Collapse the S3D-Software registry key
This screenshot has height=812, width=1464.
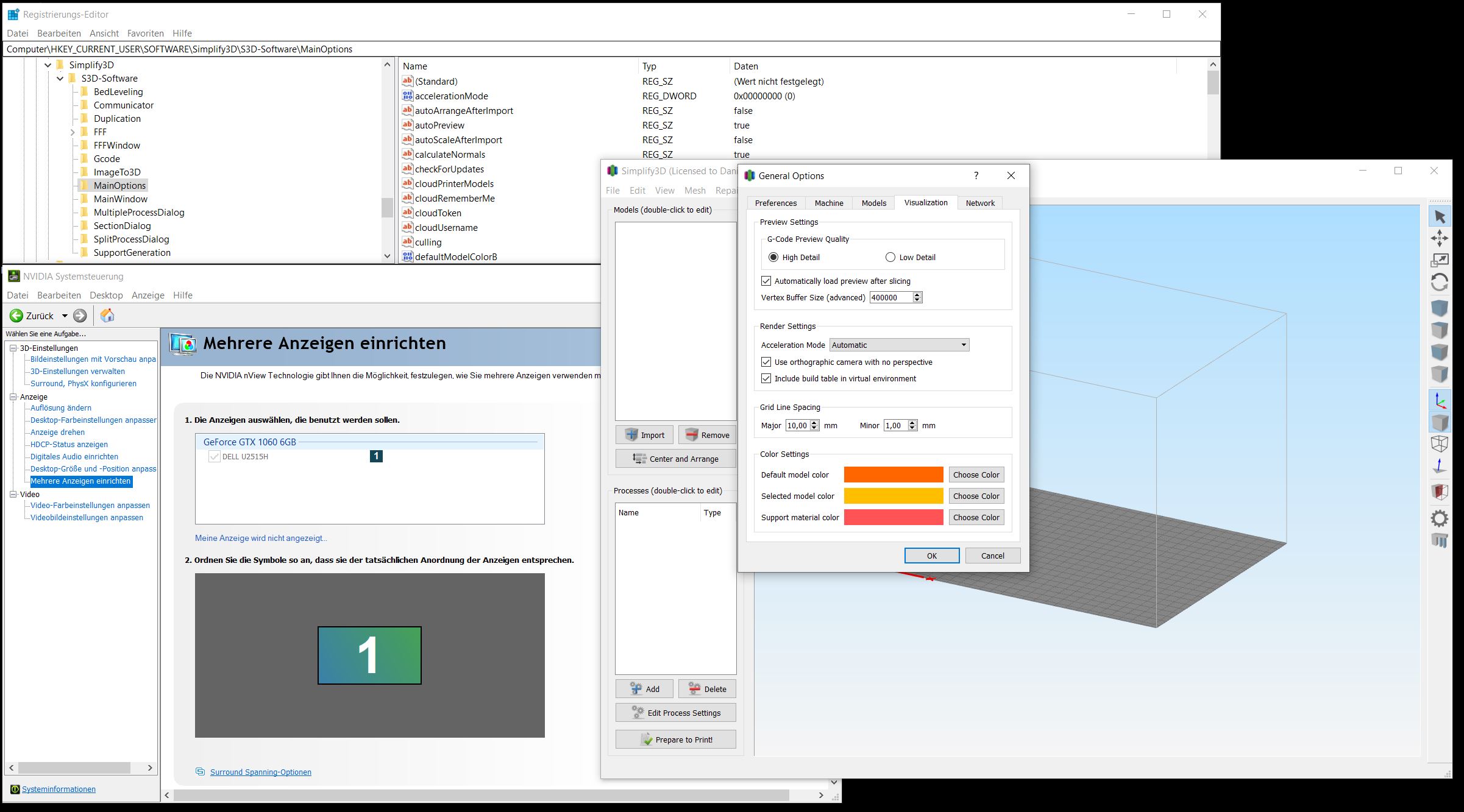click(60, 79)
